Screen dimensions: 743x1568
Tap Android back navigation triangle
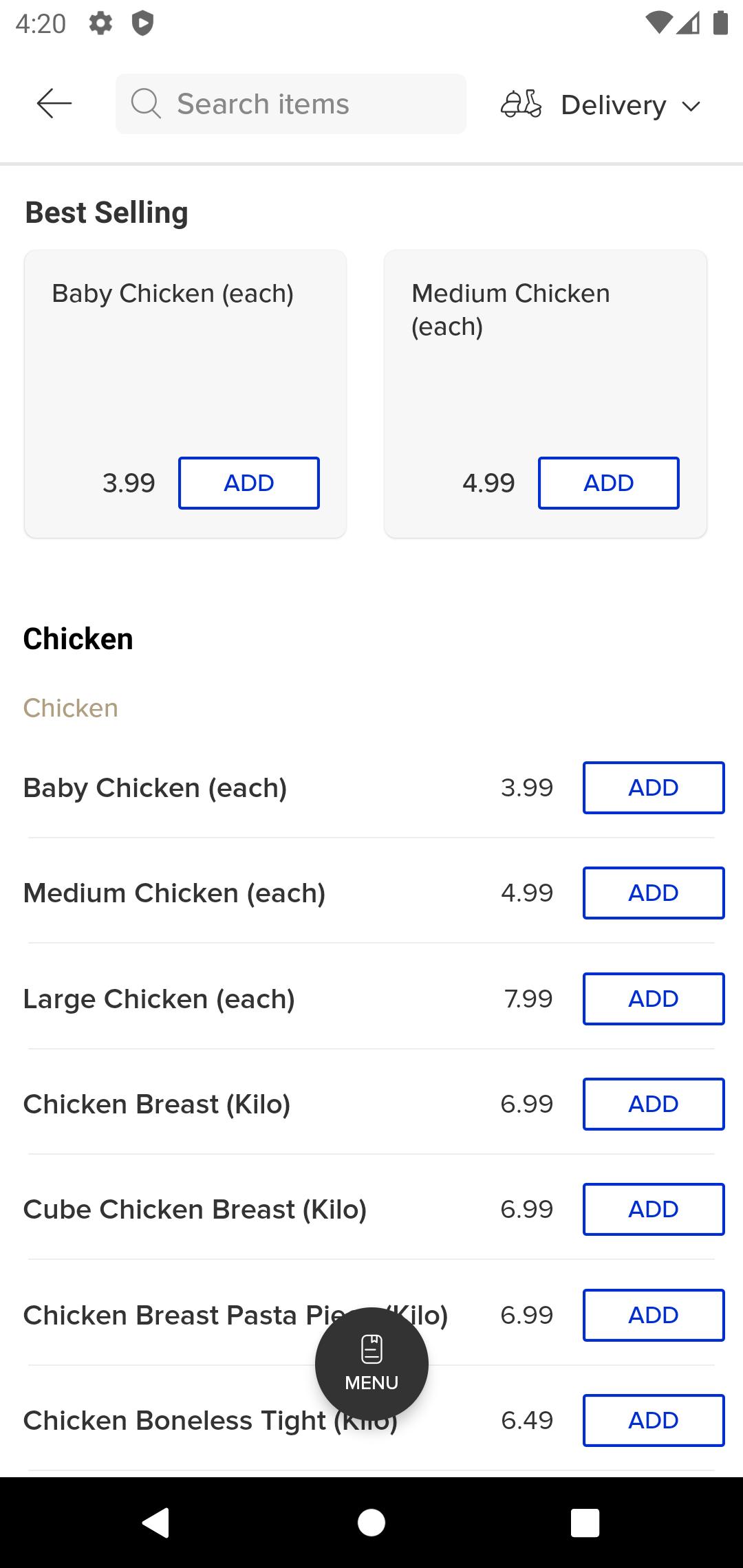[x=156, y=1522]
